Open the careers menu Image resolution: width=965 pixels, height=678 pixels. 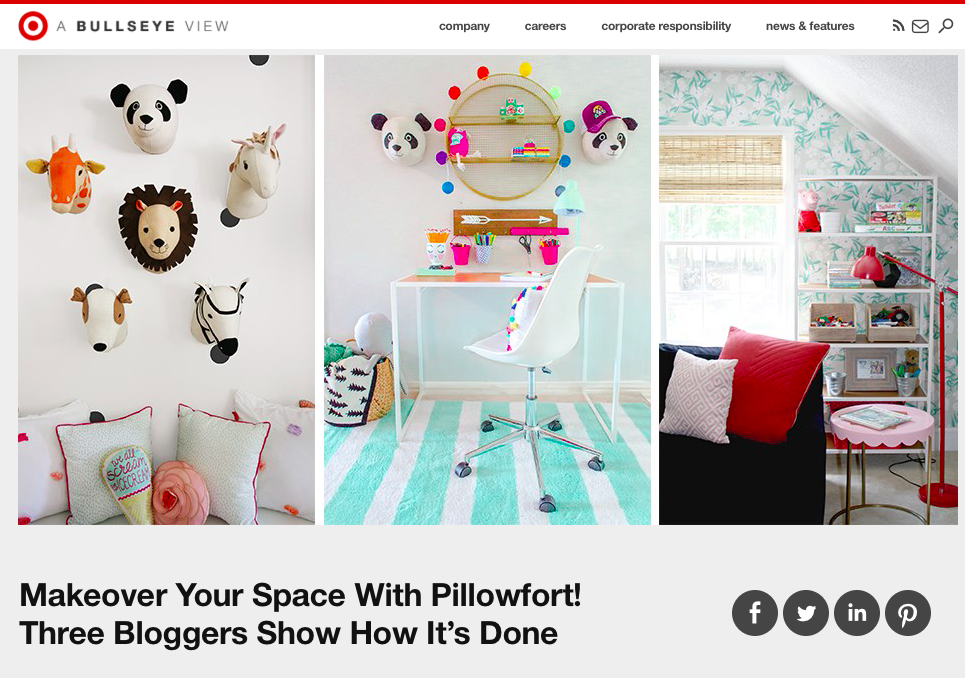coord(545,26)
